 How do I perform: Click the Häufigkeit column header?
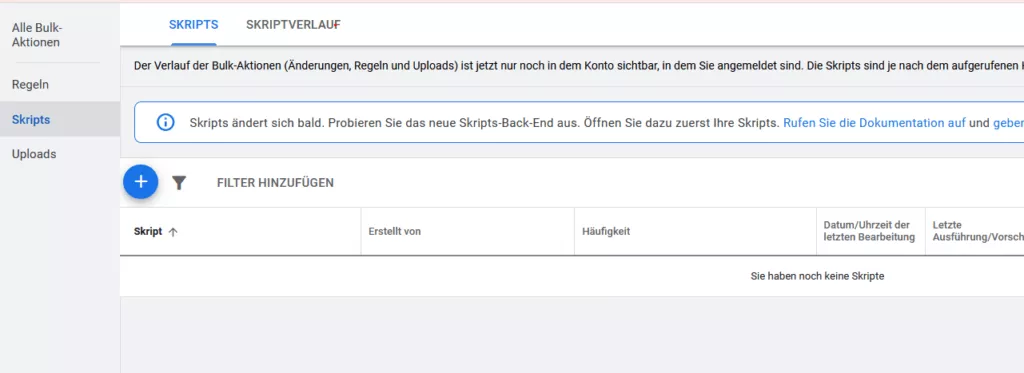[x=606, y=231]
